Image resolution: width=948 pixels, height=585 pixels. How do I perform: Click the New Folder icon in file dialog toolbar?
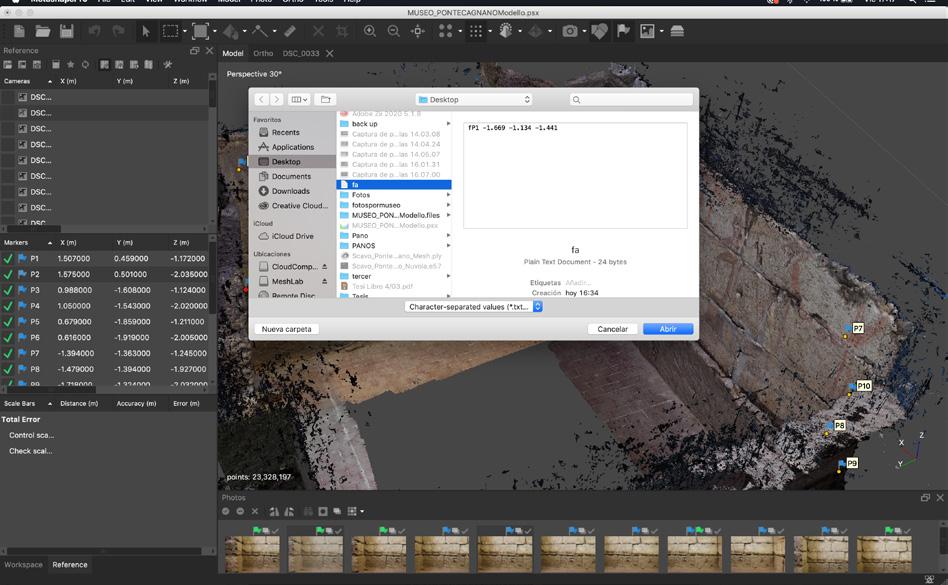(325, 100)
